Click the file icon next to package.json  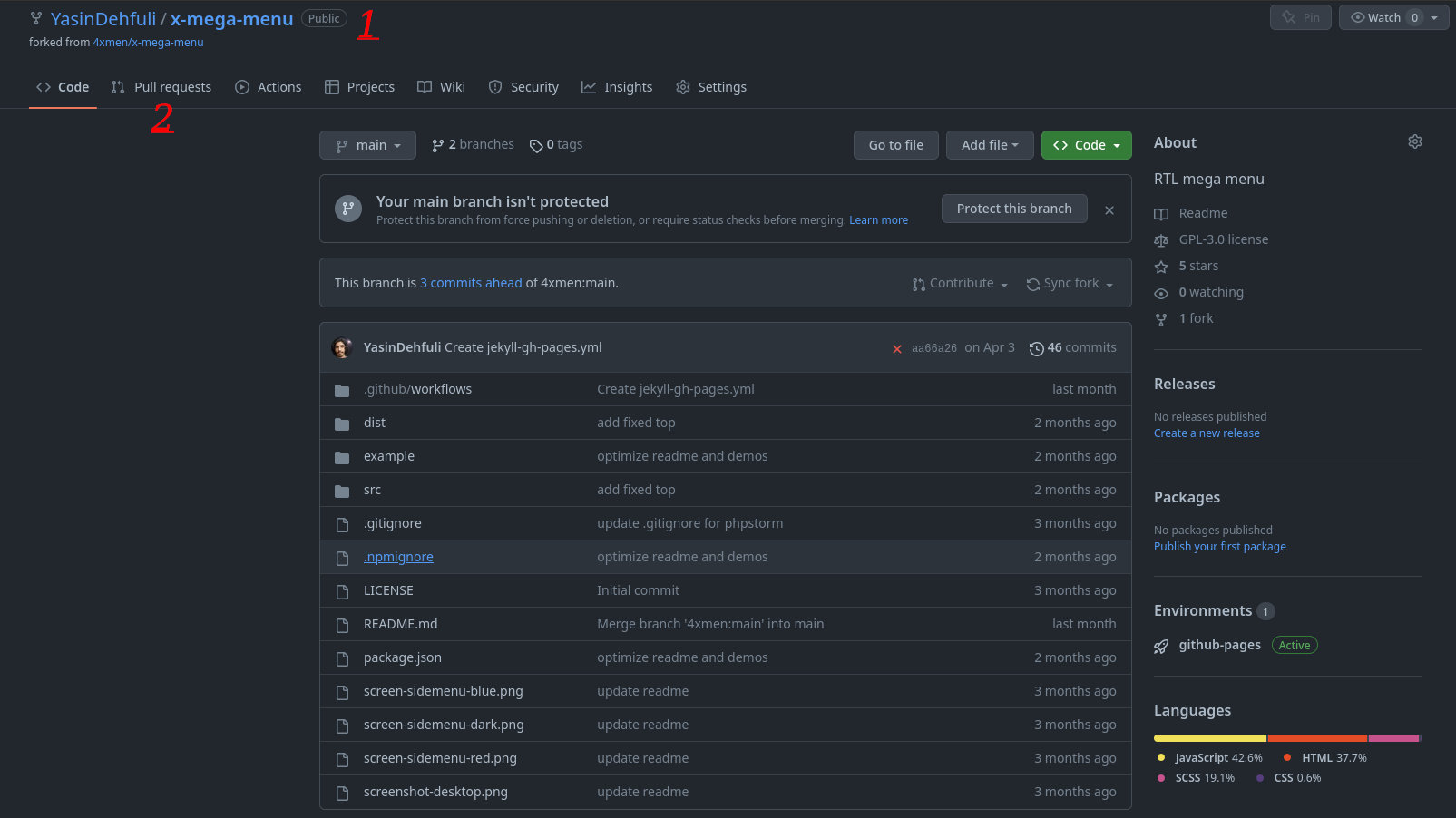pyautogui.click(x=342, y=658)
